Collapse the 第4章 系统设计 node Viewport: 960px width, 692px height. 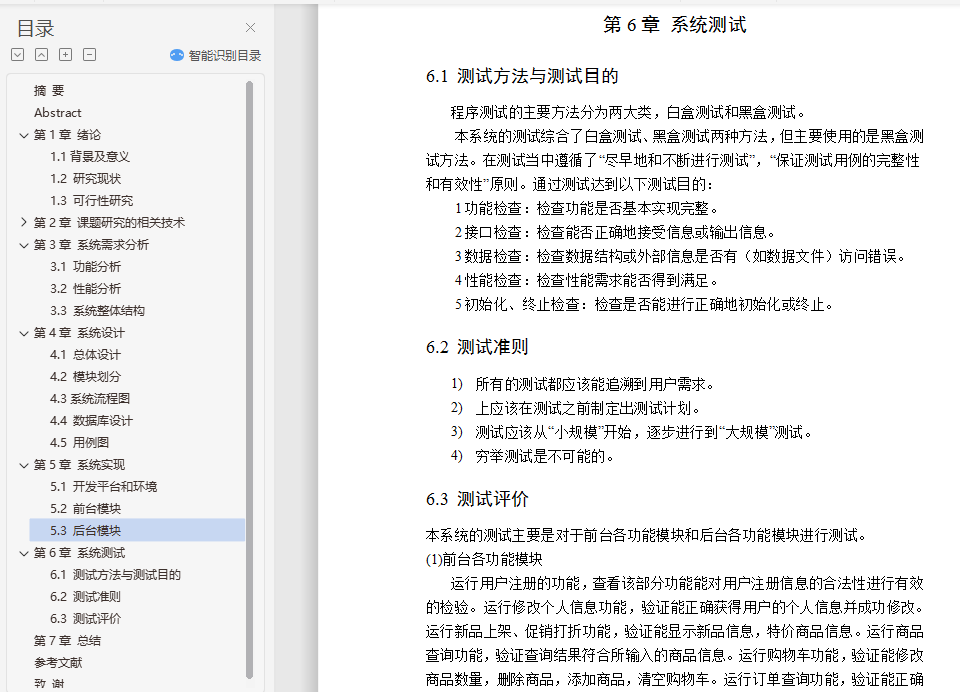pos(24,334)
